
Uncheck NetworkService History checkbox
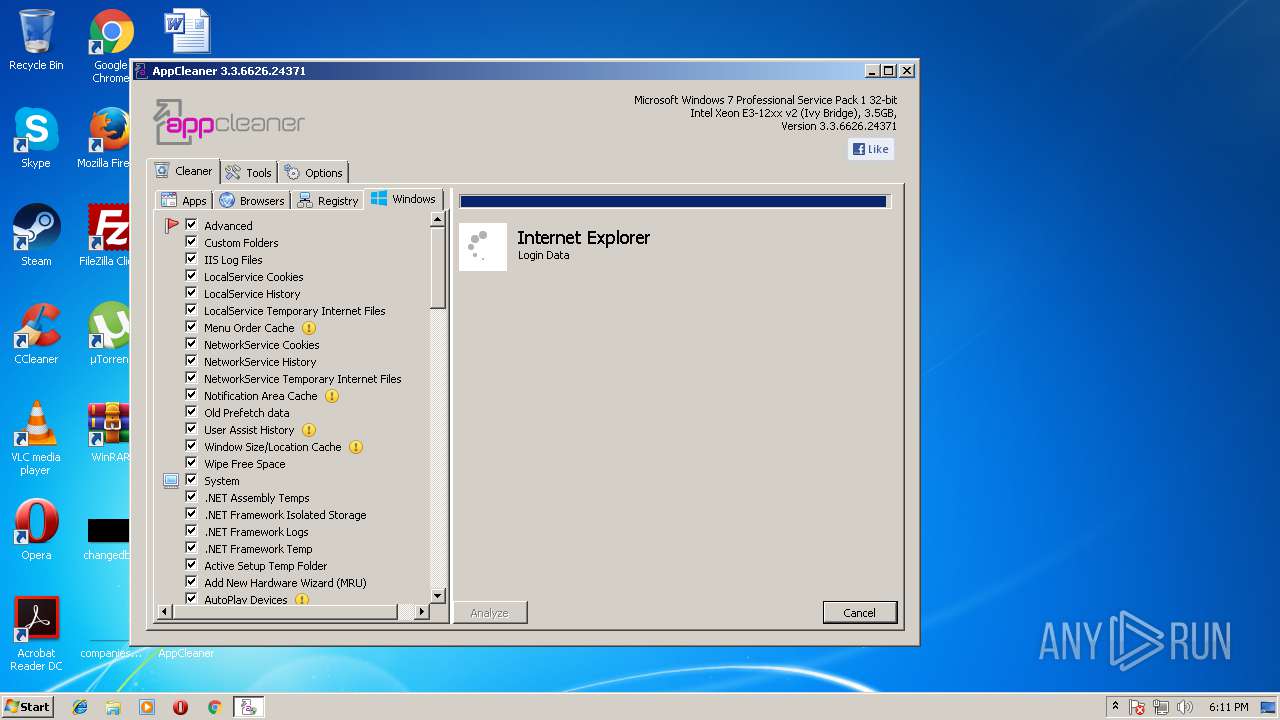point(191,361)
